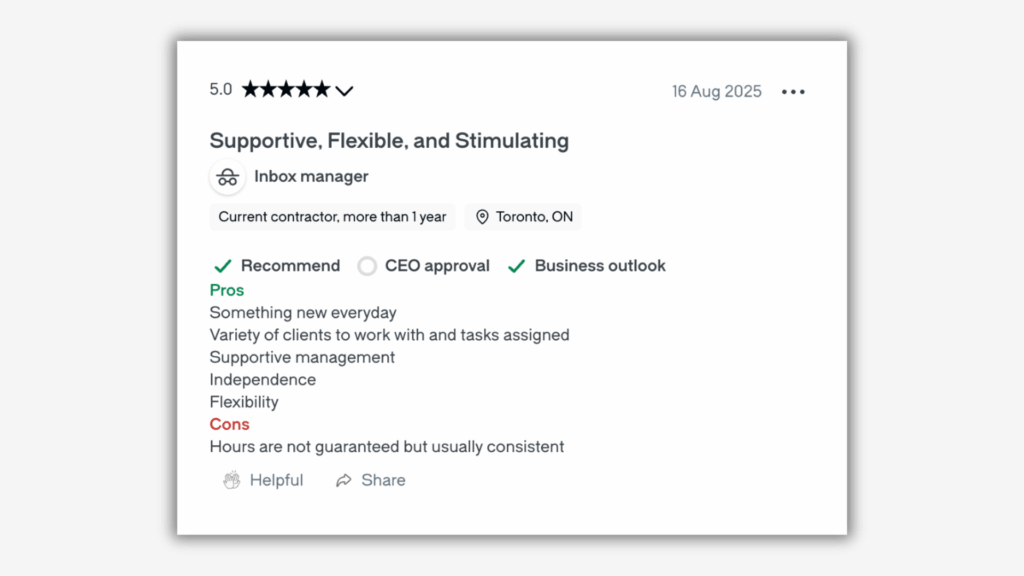Image resolution: width=1024 pixels, height=576 pixels.
Task: Click the location pin icon near Toronto, ON
Action: (x=482, y=217)
